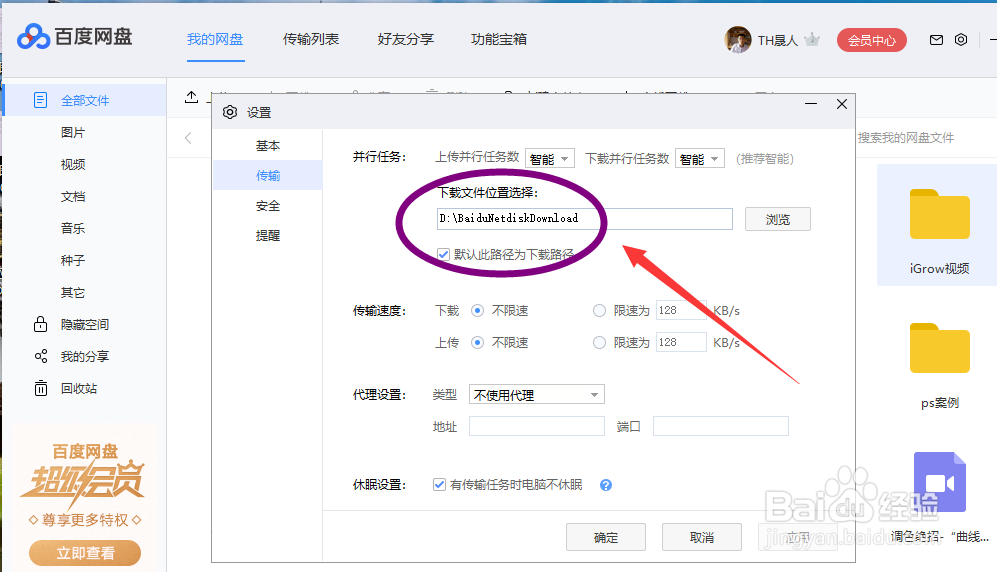The image size is (997, 572).
Task: Select 视频 category in sidebar
Action: point(72,164)
